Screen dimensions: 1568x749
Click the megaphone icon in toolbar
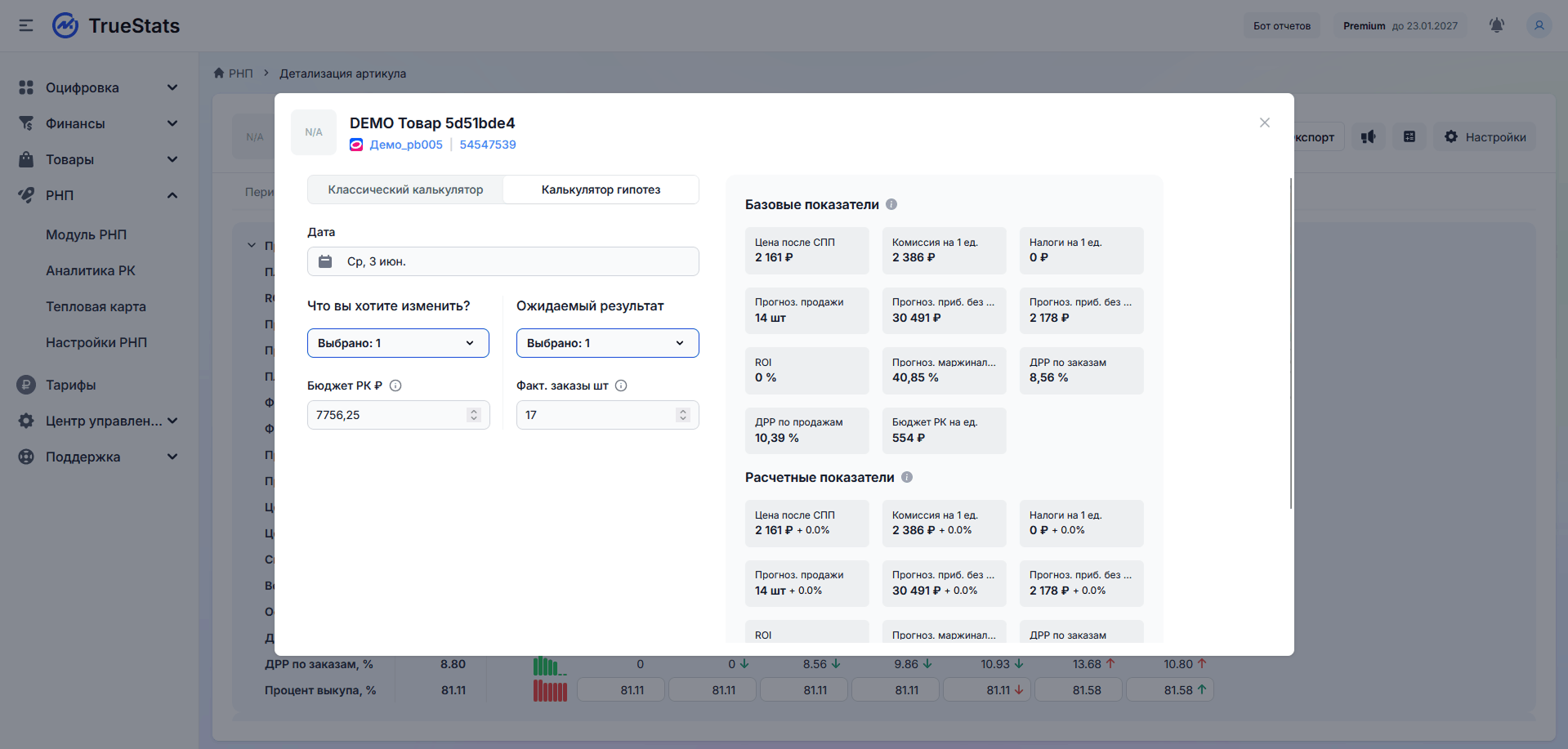pos(1368,136)
